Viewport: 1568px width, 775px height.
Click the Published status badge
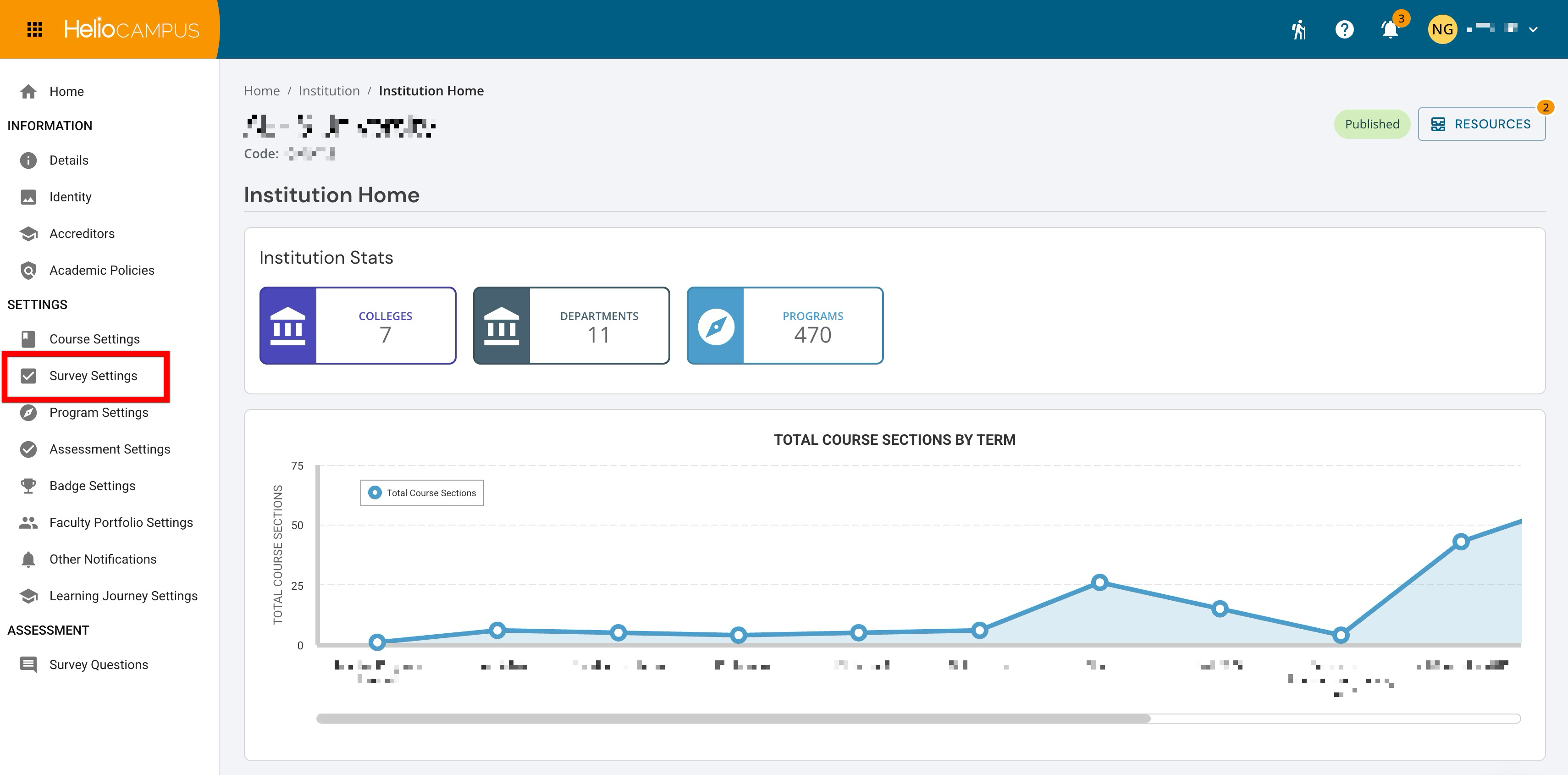point(1372,124)
